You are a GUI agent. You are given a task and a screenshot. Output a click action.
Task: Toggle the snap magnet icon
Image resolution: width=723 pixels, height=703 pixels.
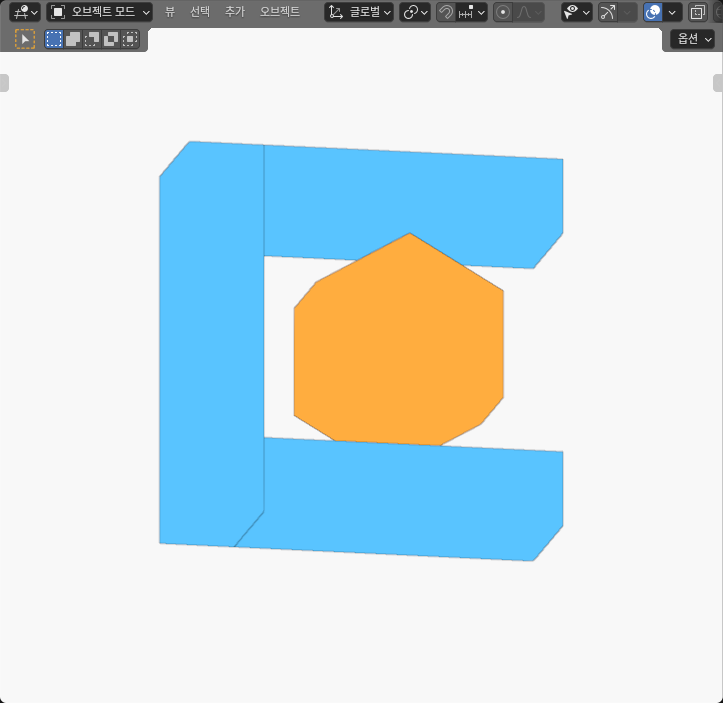446,12
